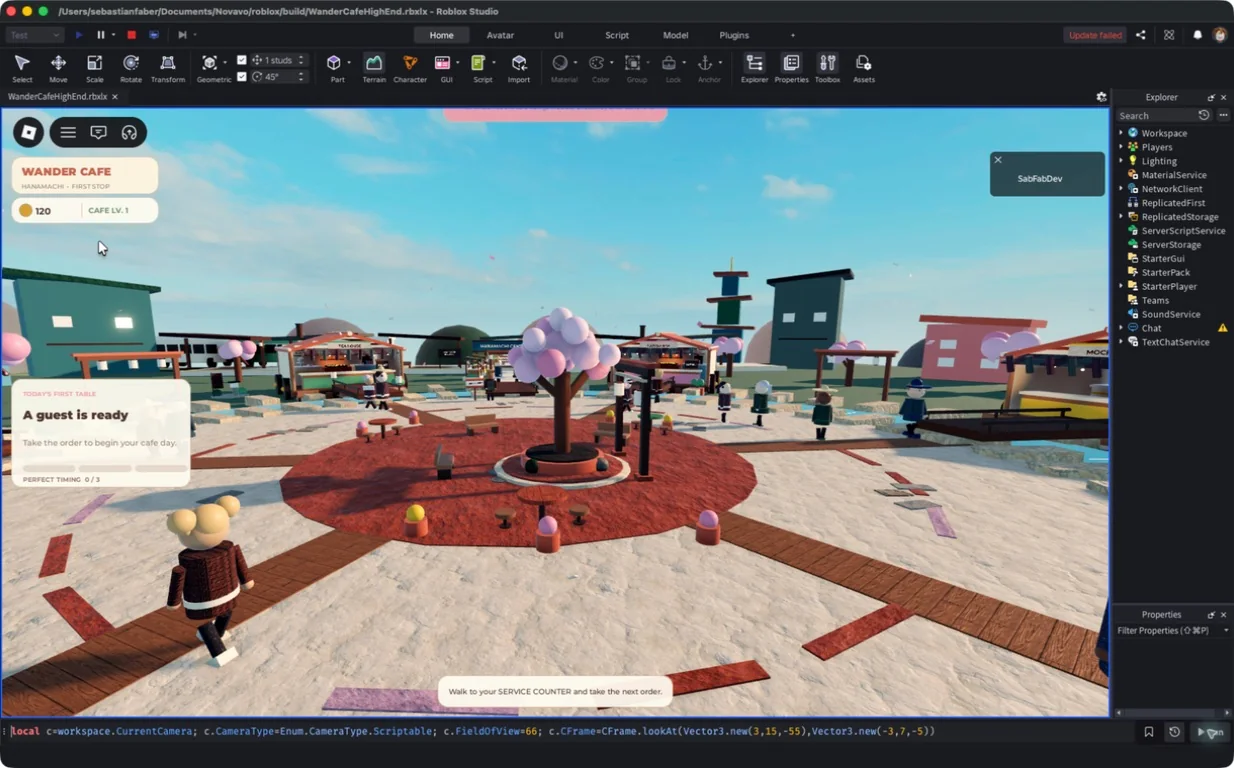Viewport: 1234px width, 768px height.
Task: Click the Explorer search history icon
Action: point(1204,115)
